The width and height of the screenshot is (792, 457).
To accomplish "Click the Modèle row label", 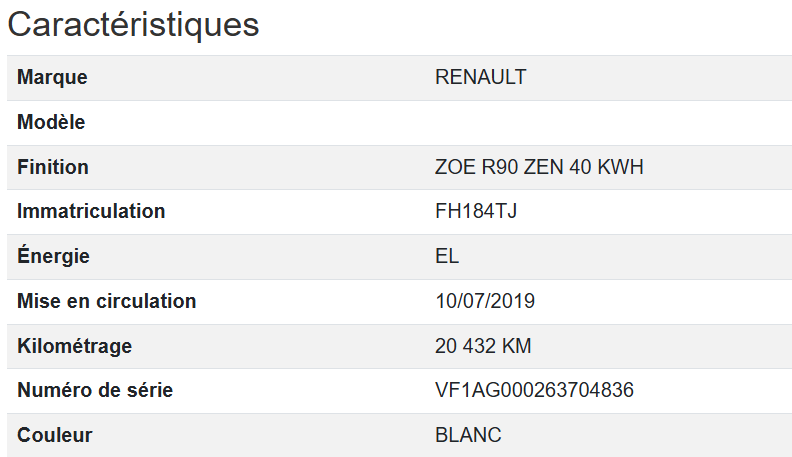I will [x=51, y=123].
